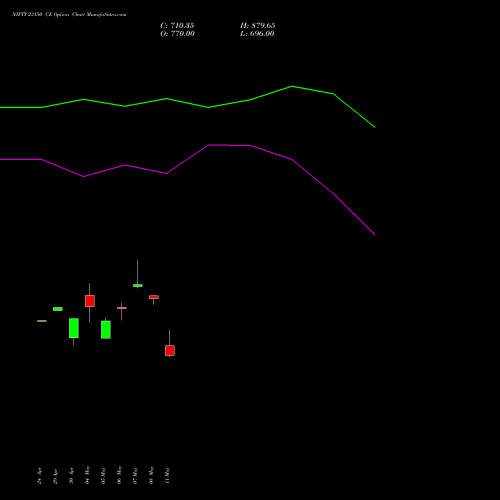Viewport: 500px width, 500px height.
Task: Click the close price value C: 710.35
Action: tap(177, 26)
